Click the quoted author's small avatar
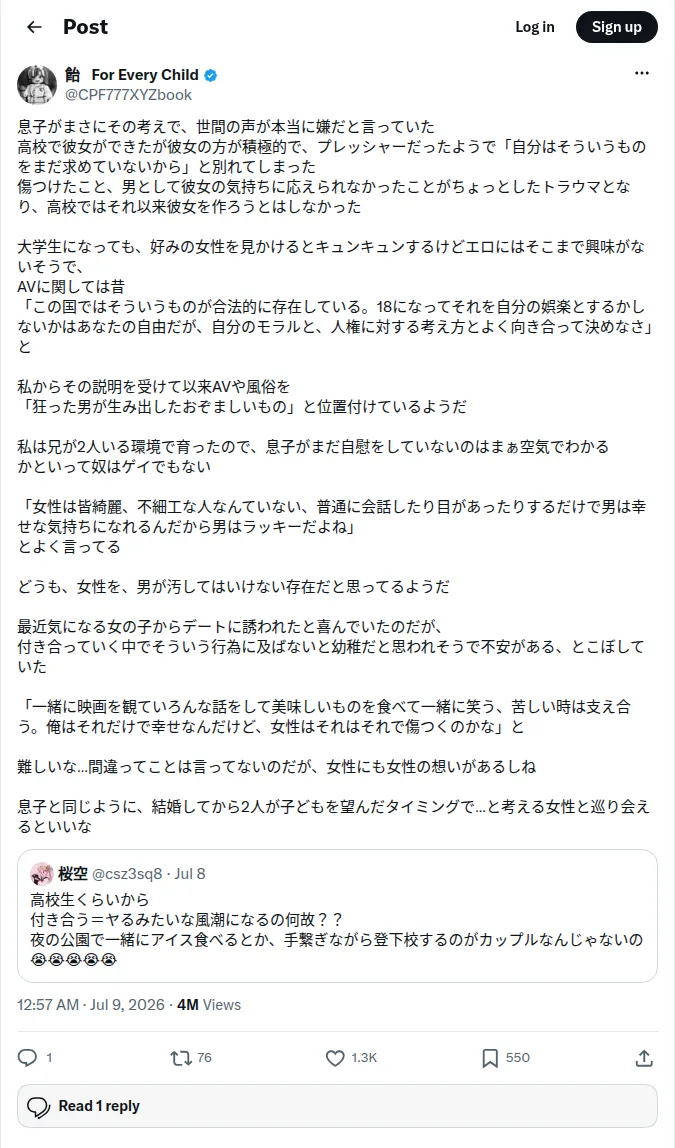The width and height of the screenshot is (675, 1148). pyautogui.click(x=42, y=873)
